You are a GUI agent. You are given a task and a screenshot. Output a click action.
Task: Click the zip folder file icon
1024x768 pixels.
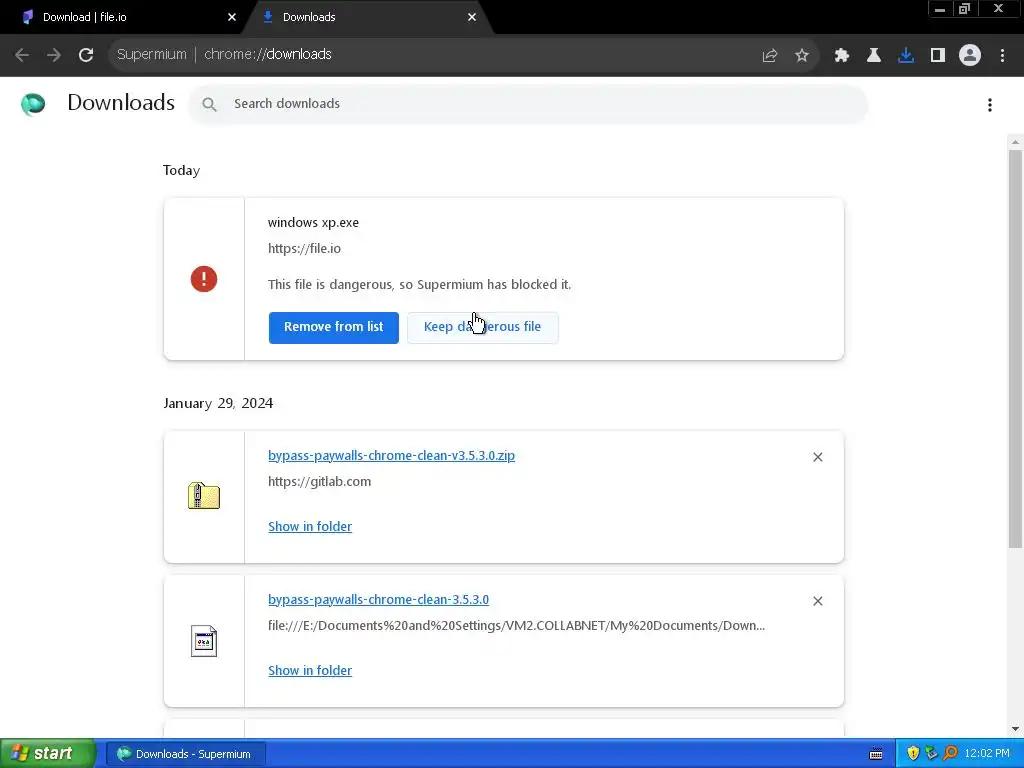pos(204,496)
